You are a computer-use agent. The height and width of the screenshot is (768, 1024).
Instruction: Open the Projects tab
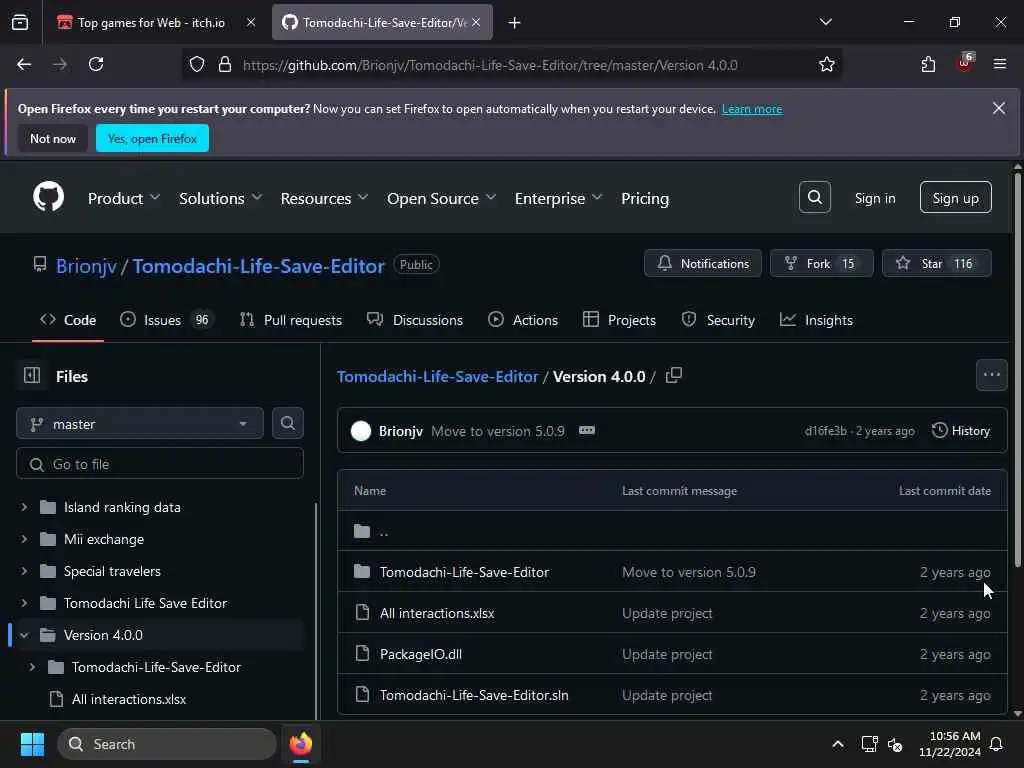pyautogui.click(x=619, y=320)
